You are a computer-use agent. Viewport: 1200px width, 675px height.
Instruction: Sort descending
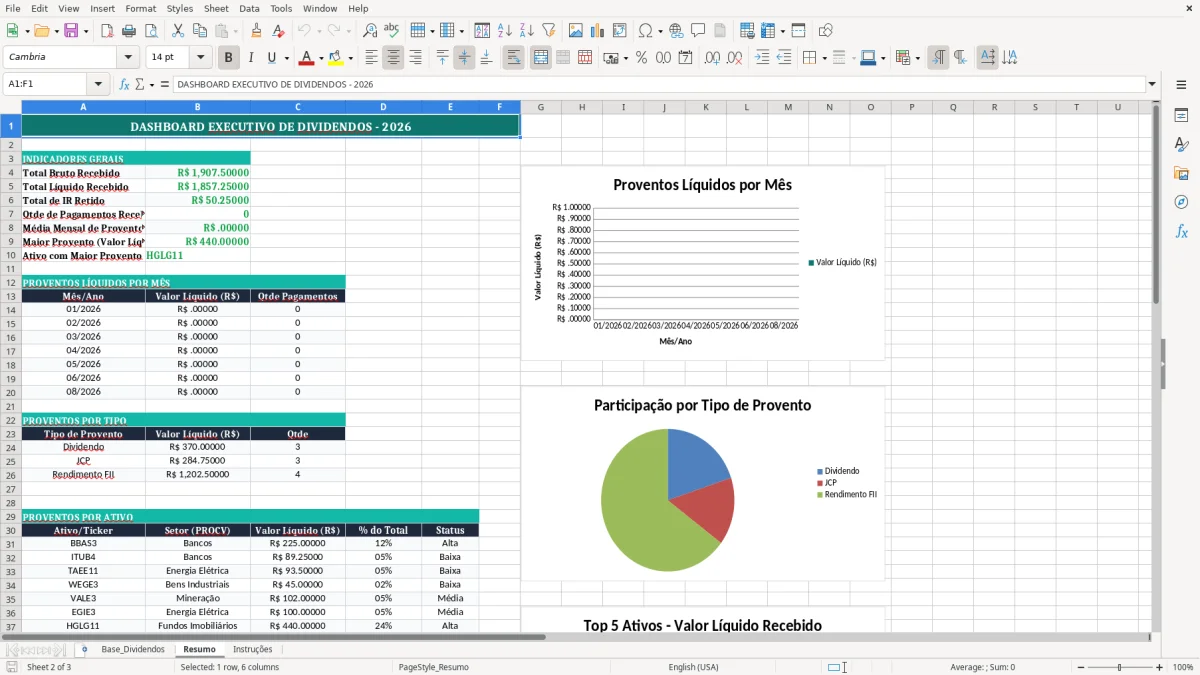[x=526, y=31]
